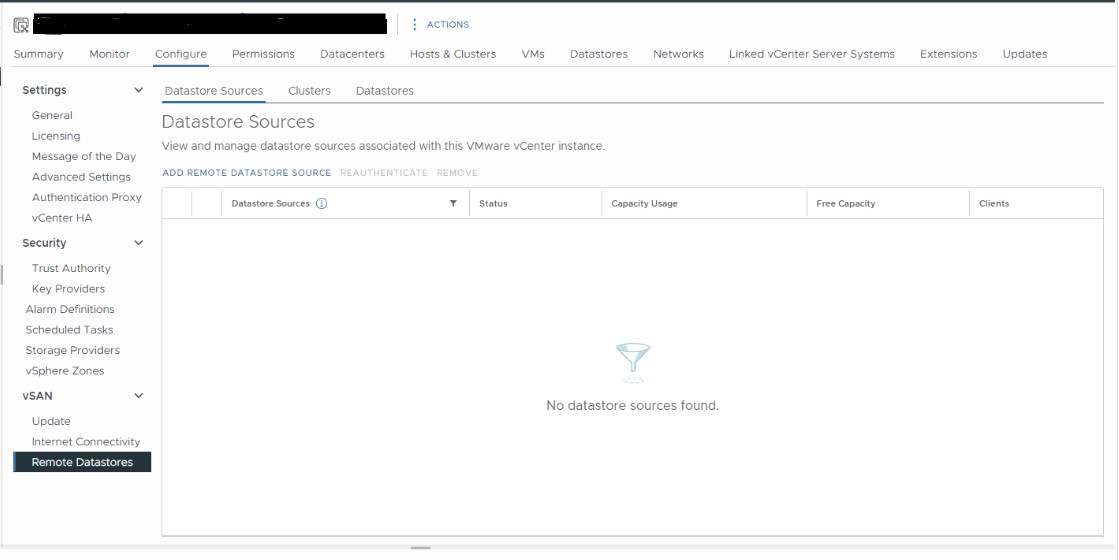The width and height of the screenshot is (1119, 560).
Task: Open the Datacenters tab
Action: [353, 54]
